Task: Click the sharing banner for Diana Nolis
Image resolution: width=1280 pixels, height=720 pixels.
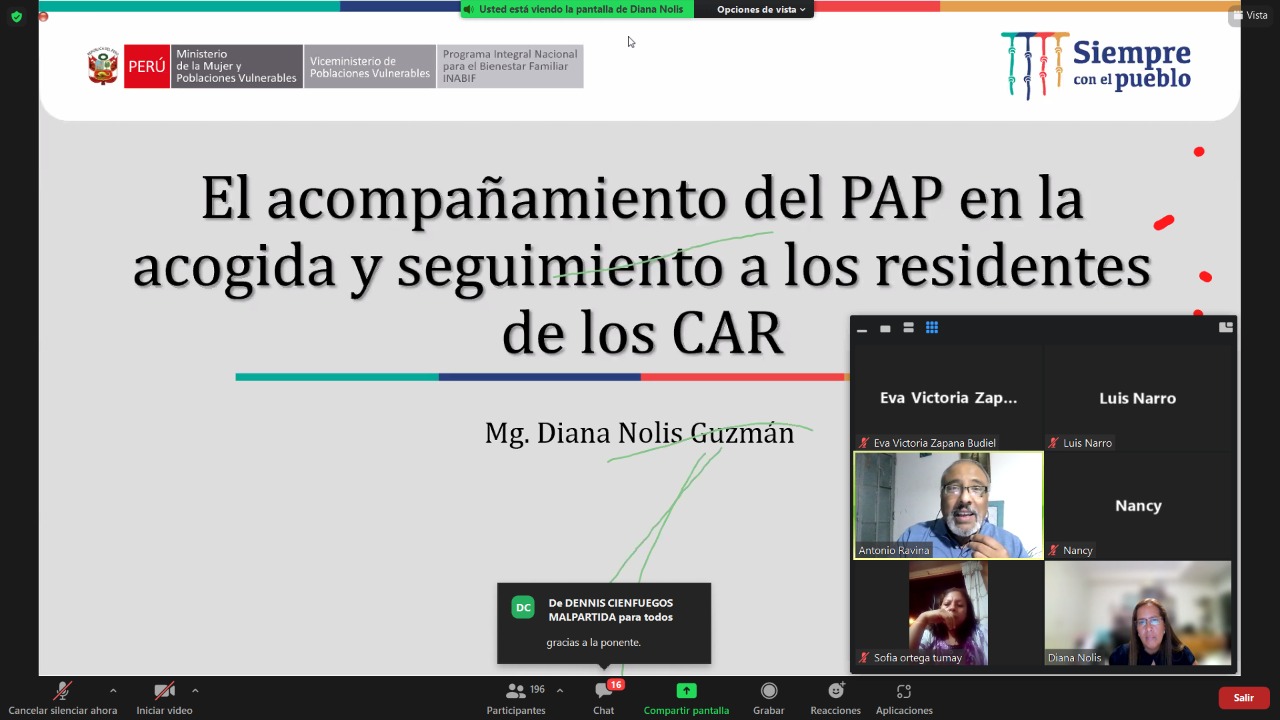Action: click(x=577, y=9)
